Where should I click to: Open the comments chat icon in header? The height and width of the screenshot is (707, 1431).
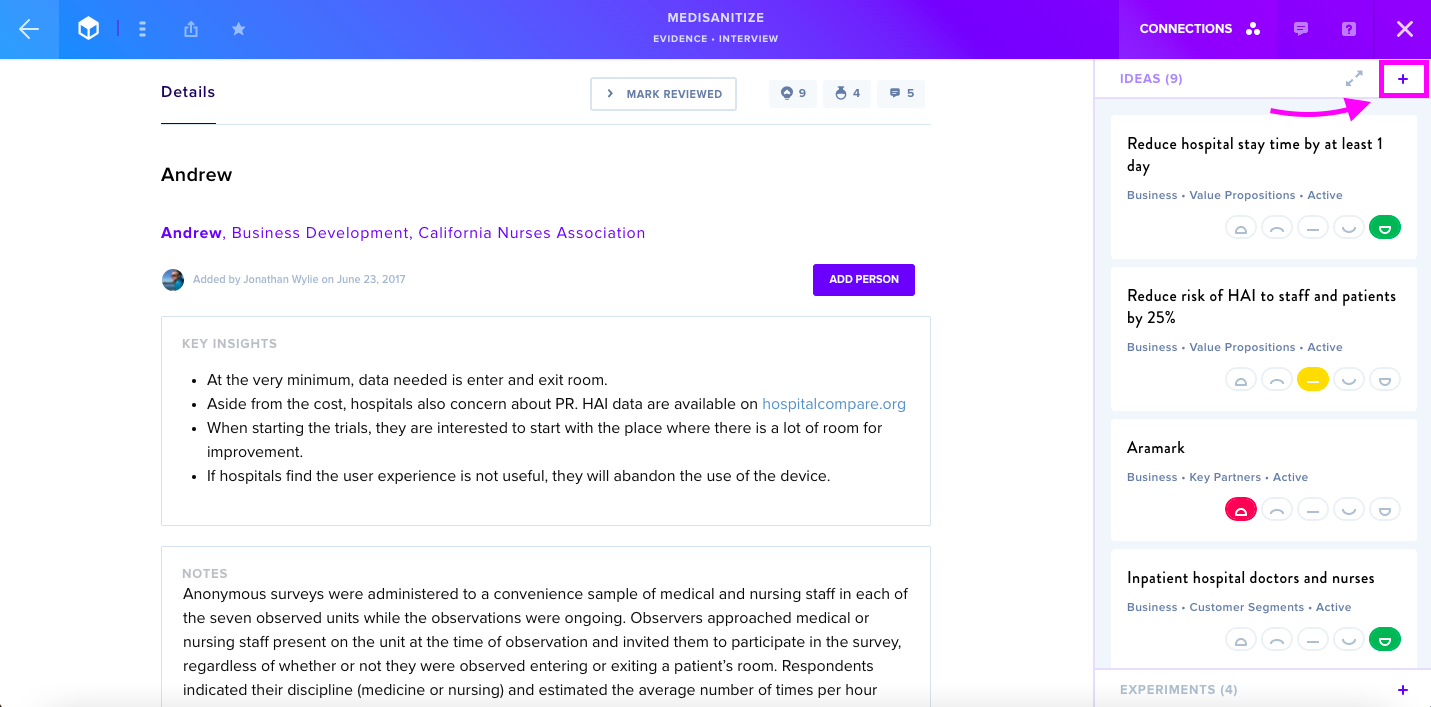pyautogui.click(x=1301, y=29)
